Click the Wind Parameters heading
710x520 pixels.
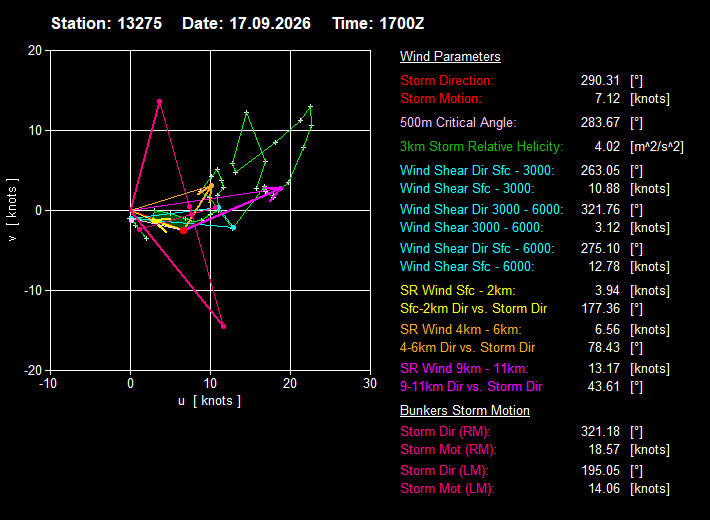click(450, 57)
